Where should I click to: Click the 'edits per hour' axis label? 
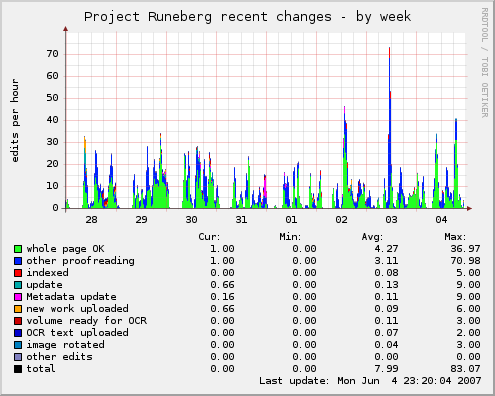tap(15, 121)
